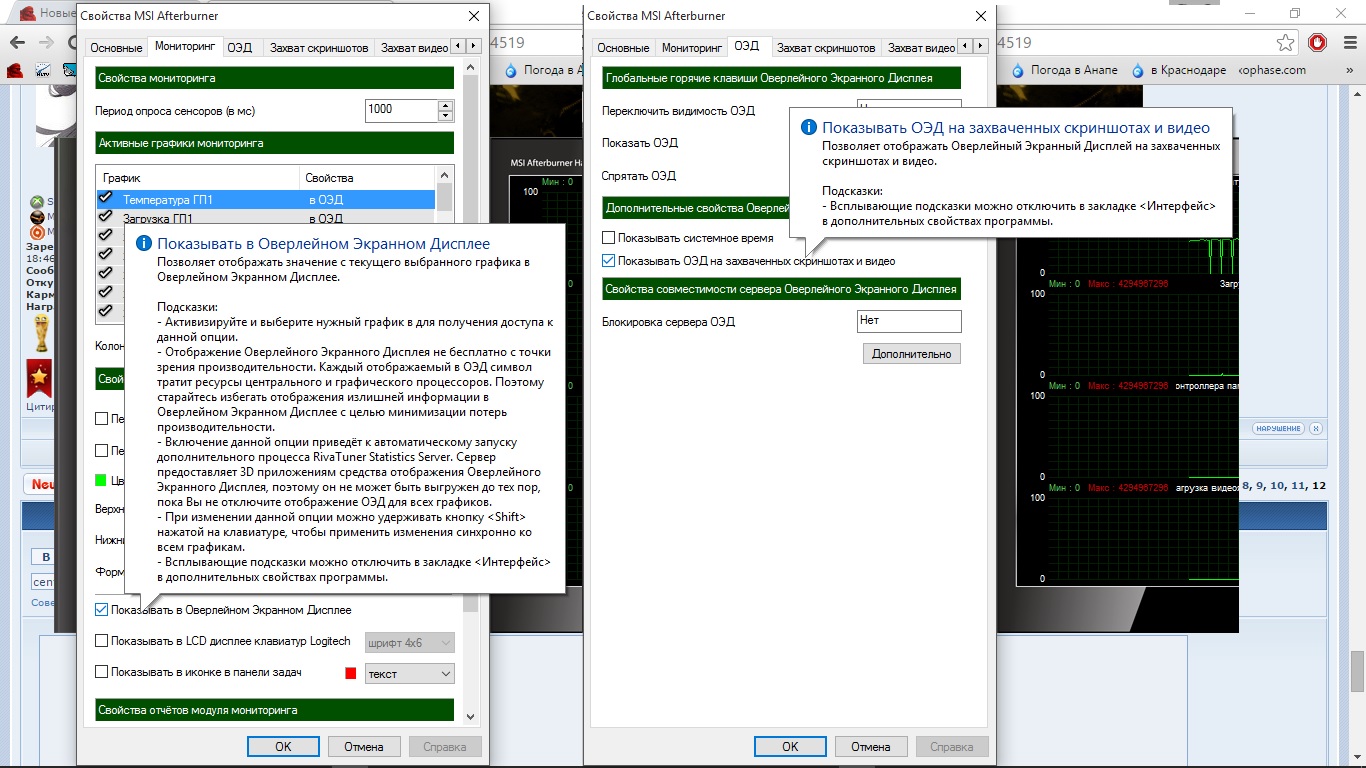Enable Показывать в иконке в панели задач
The width and height of the screenshot is (1366, 768).
(x=102, y=672)
